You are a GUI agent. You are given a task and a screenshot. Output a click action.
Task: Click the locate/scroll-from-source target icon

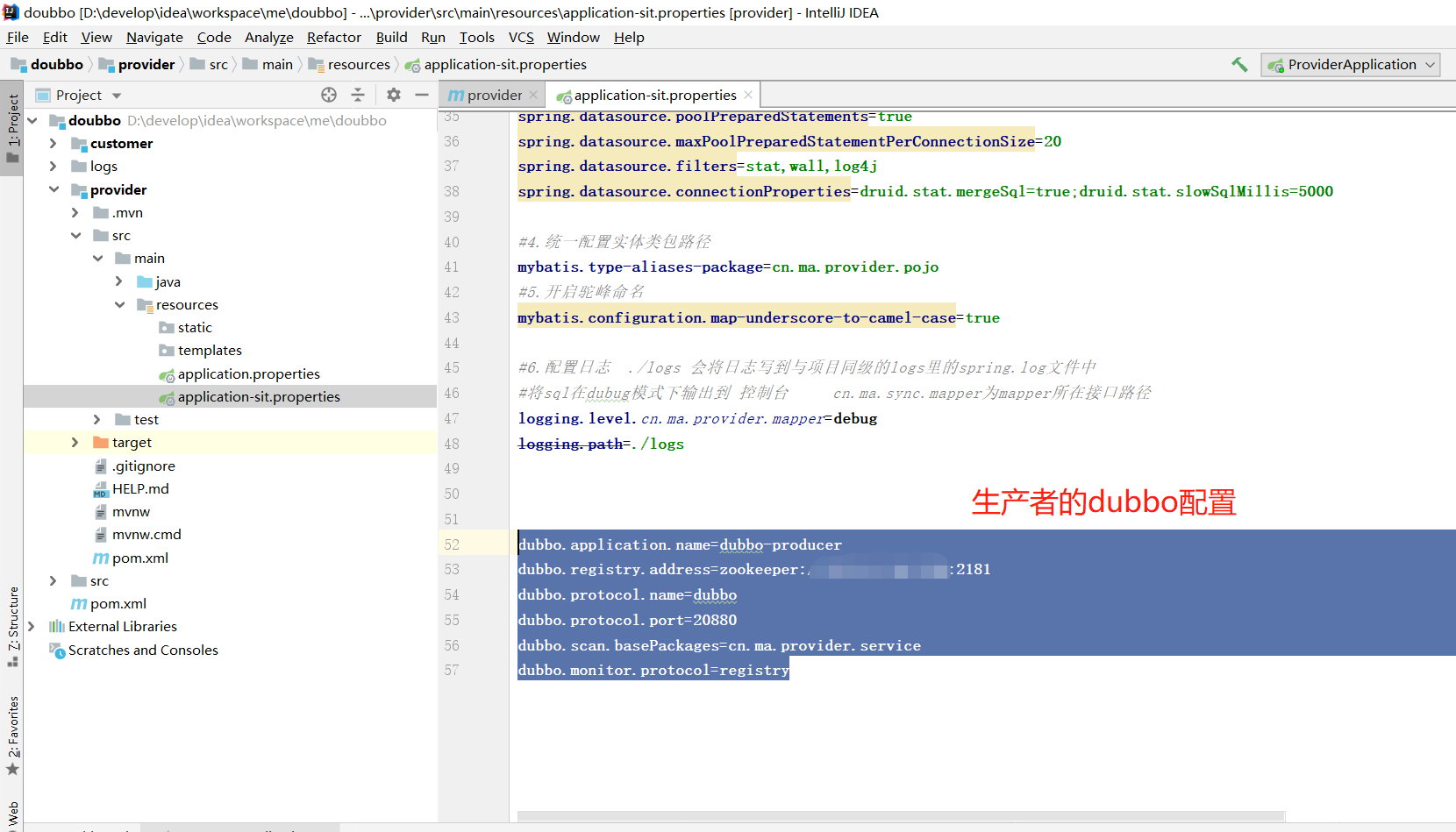click(329, 95)
